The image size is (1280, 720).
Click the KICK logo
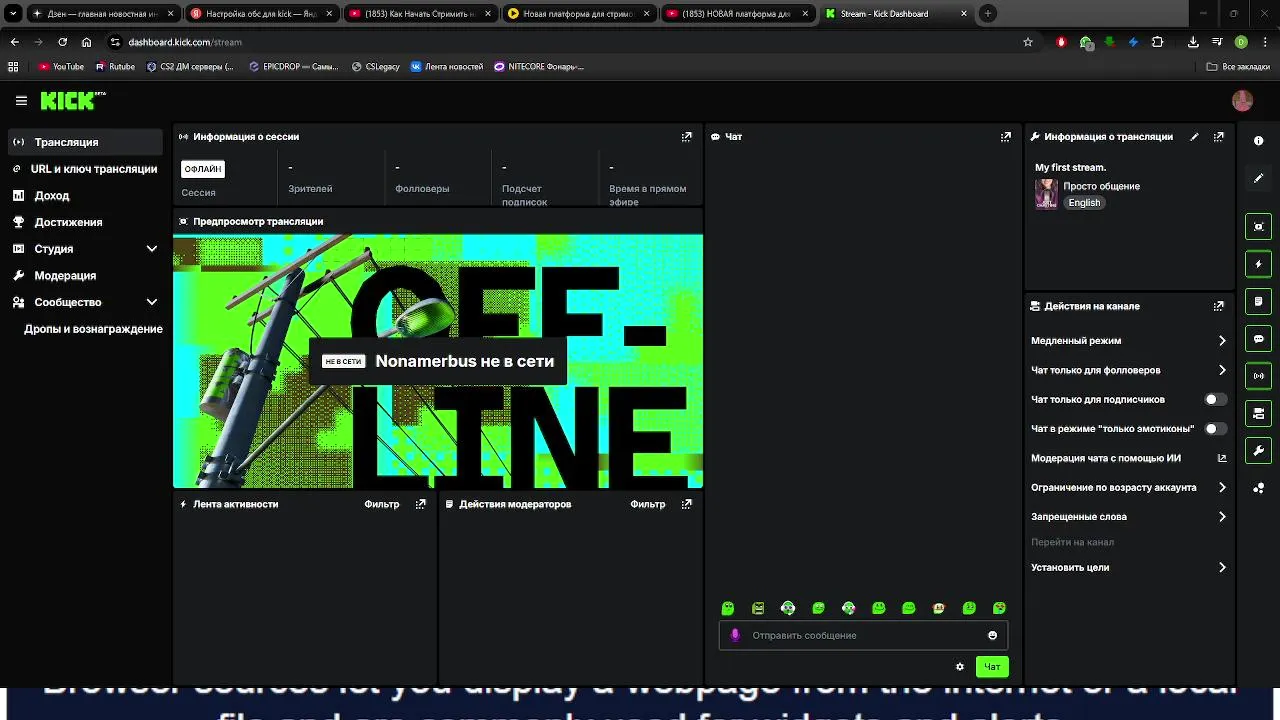[72, 101]
